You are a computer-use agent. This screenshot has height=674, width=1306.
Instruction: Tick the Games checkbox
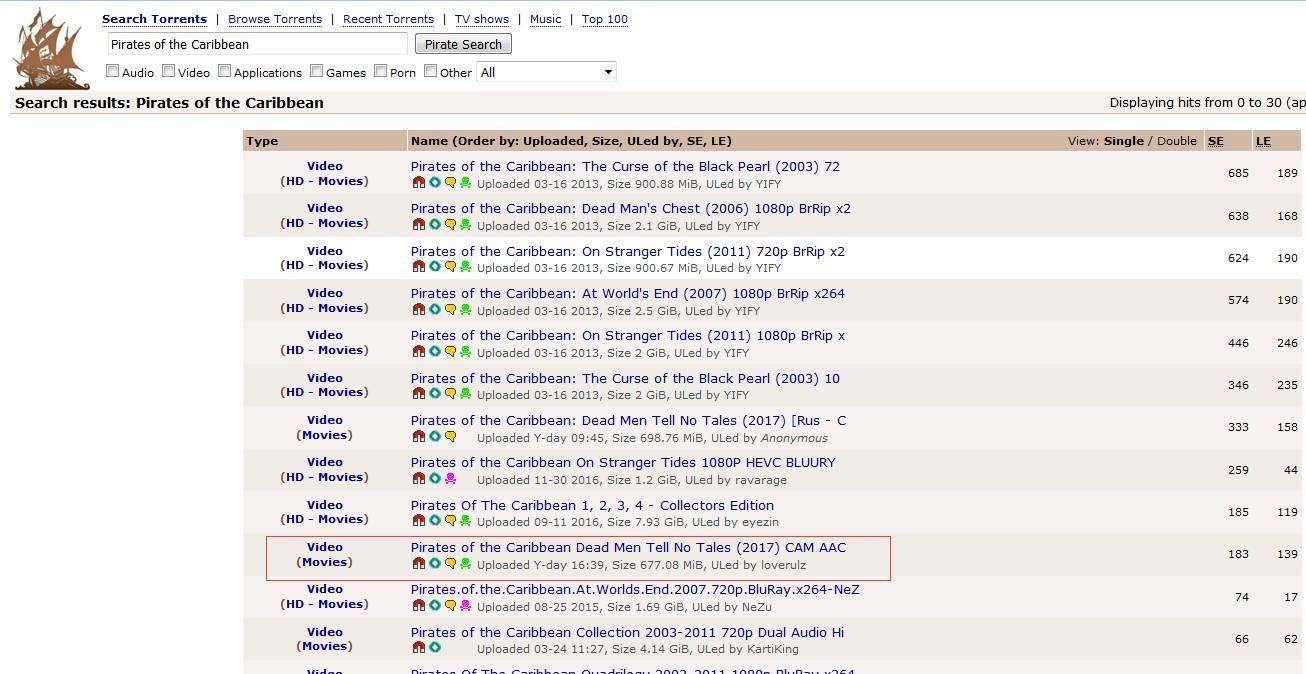316,71
